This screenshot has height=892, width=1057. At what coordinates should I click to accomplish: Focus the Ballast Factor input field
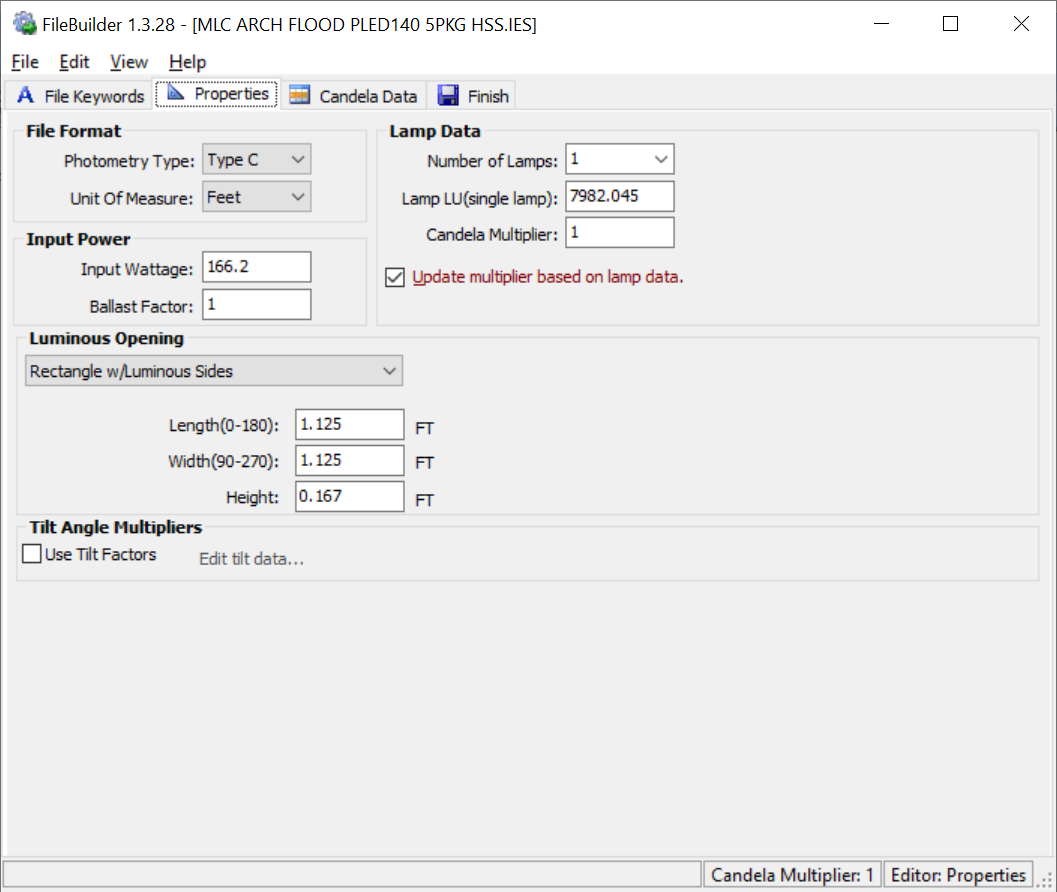click(256, 304)
